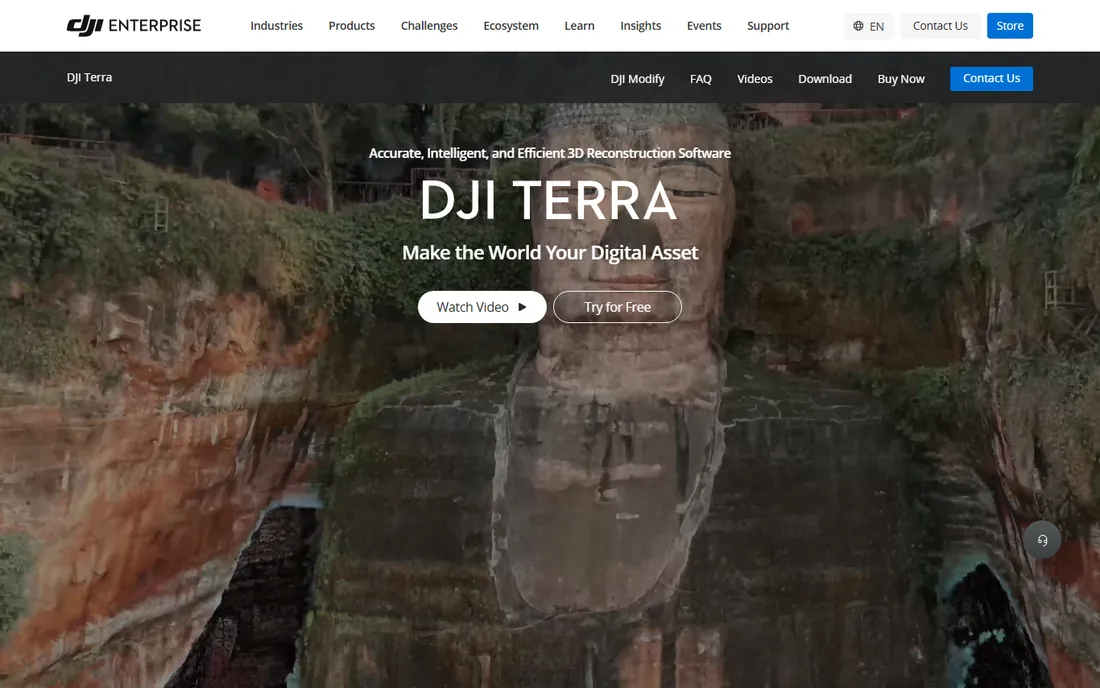
Task: Click the gray Contact Us button in top bar
Action: (x=940, y=26)
